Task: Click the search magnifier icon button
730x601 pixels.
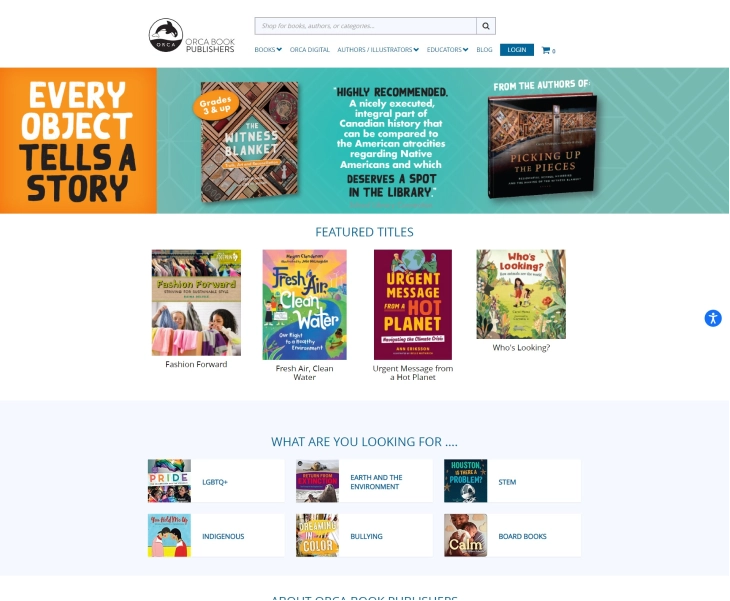Action: [486, 26]
